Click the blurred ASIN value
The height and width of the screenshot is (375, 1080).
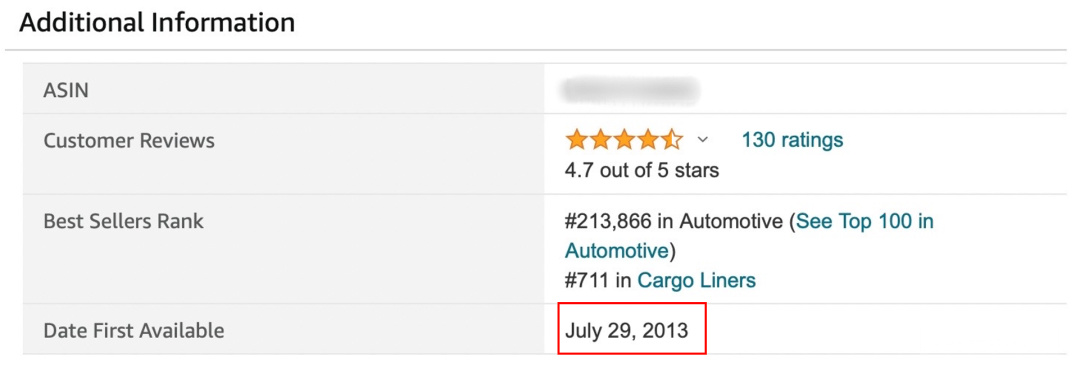click(630, 90)
